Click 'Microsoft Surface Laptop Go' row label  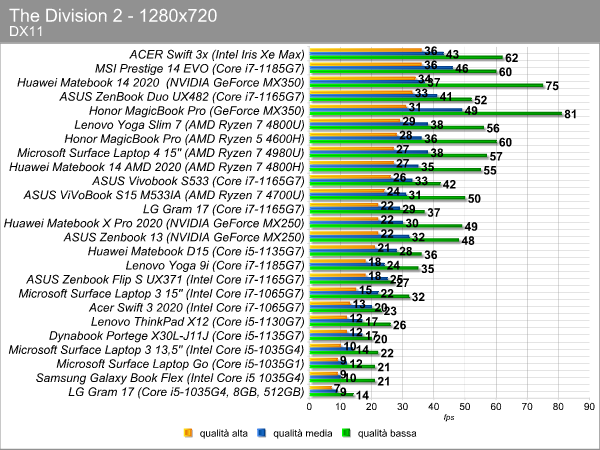click(x=181, y=364)
